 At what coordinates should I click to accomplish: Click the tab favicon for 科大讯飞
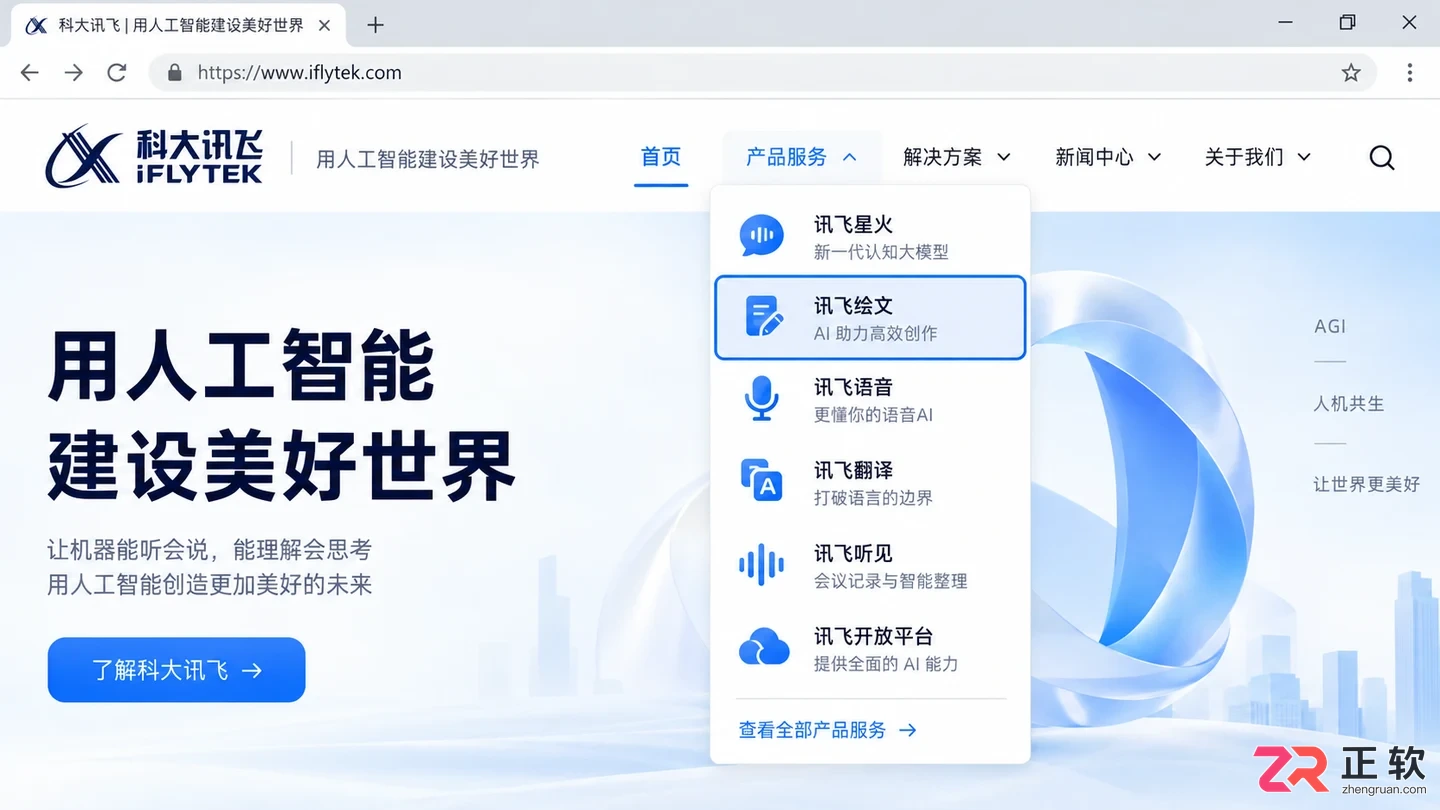coord(37,25)
